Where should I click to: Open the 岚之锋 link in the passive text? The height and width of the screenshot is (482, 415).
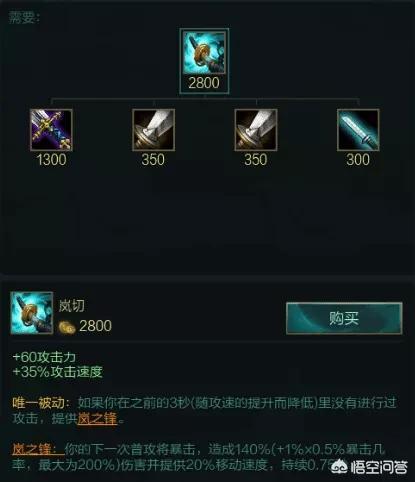pos(97,419)
